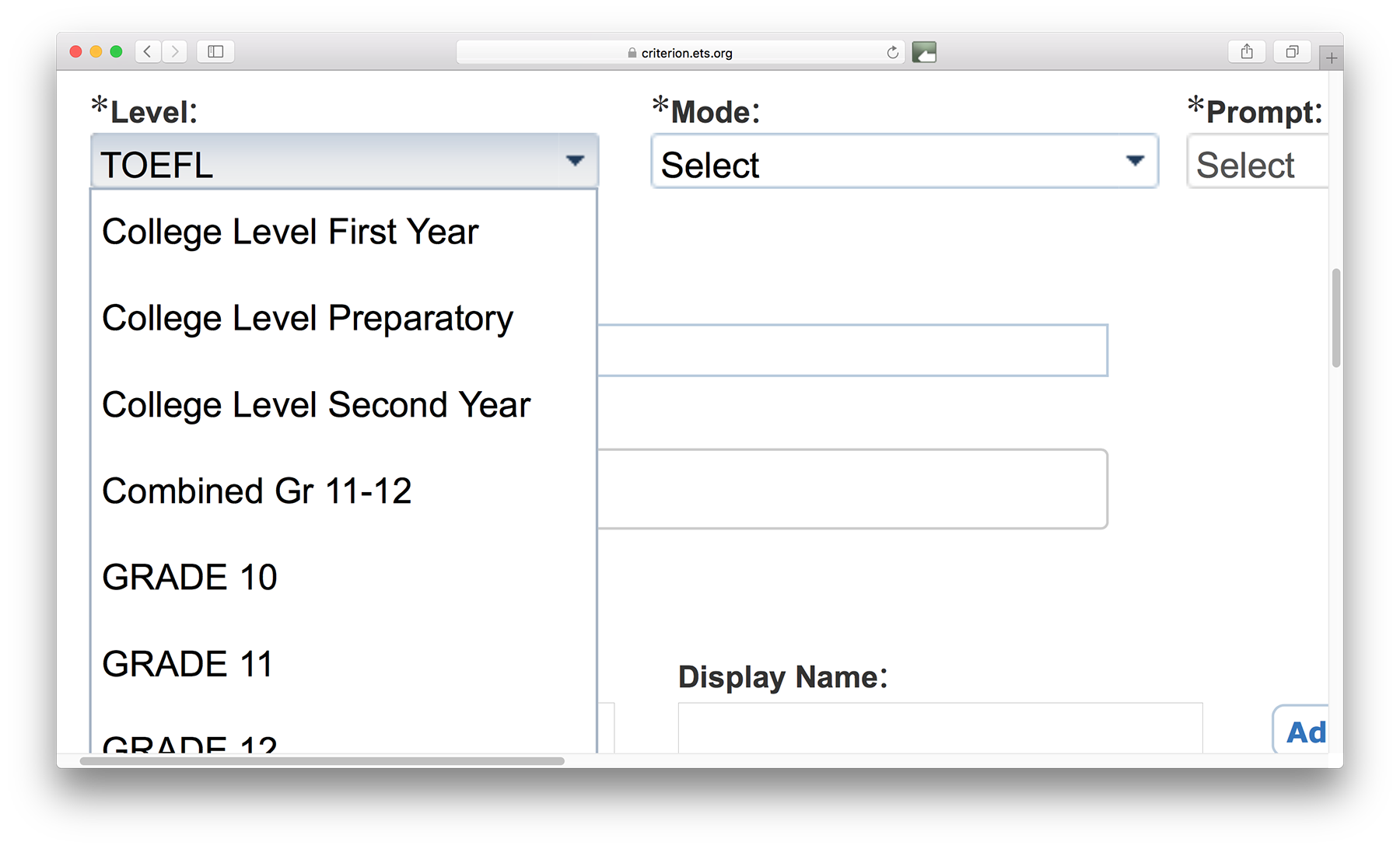The width and height of the screenshot is (1400, 849).
Task: Go back using Safari's back arrow
Action: tap(148, 52)
